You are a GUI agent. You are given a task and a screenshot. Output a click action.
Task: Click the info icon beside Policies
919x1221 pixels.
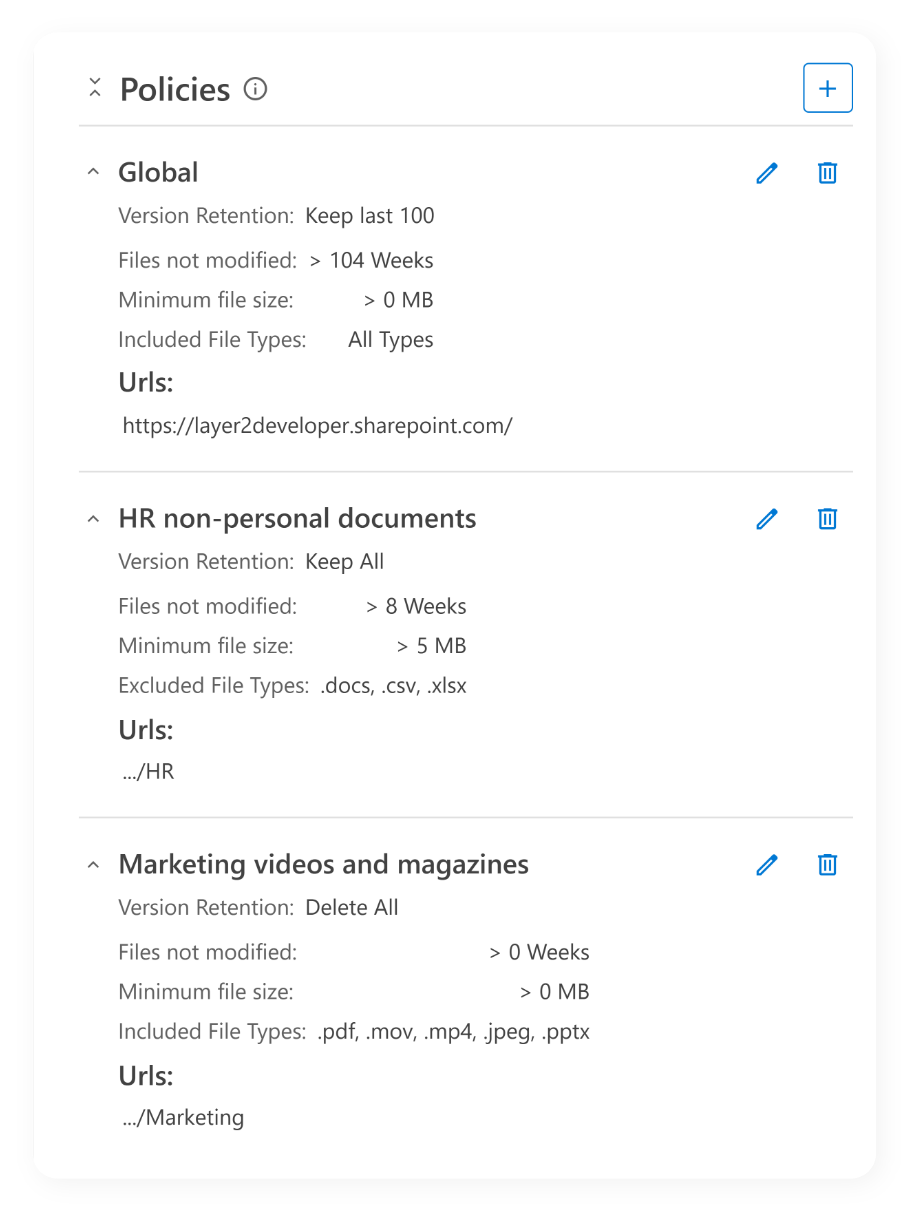coord(256,89)
